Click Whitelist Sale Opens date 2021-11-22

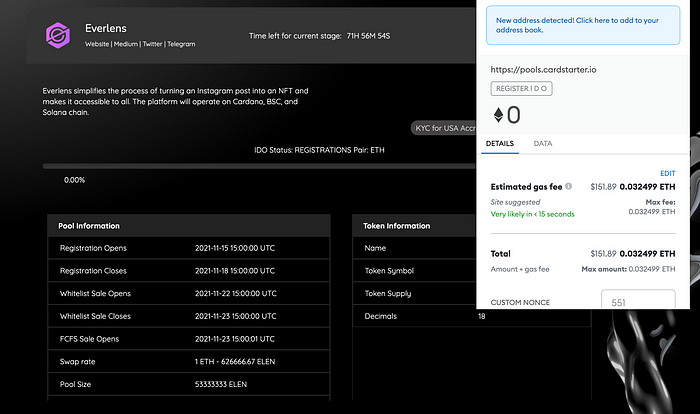click(x=236, y=293)
